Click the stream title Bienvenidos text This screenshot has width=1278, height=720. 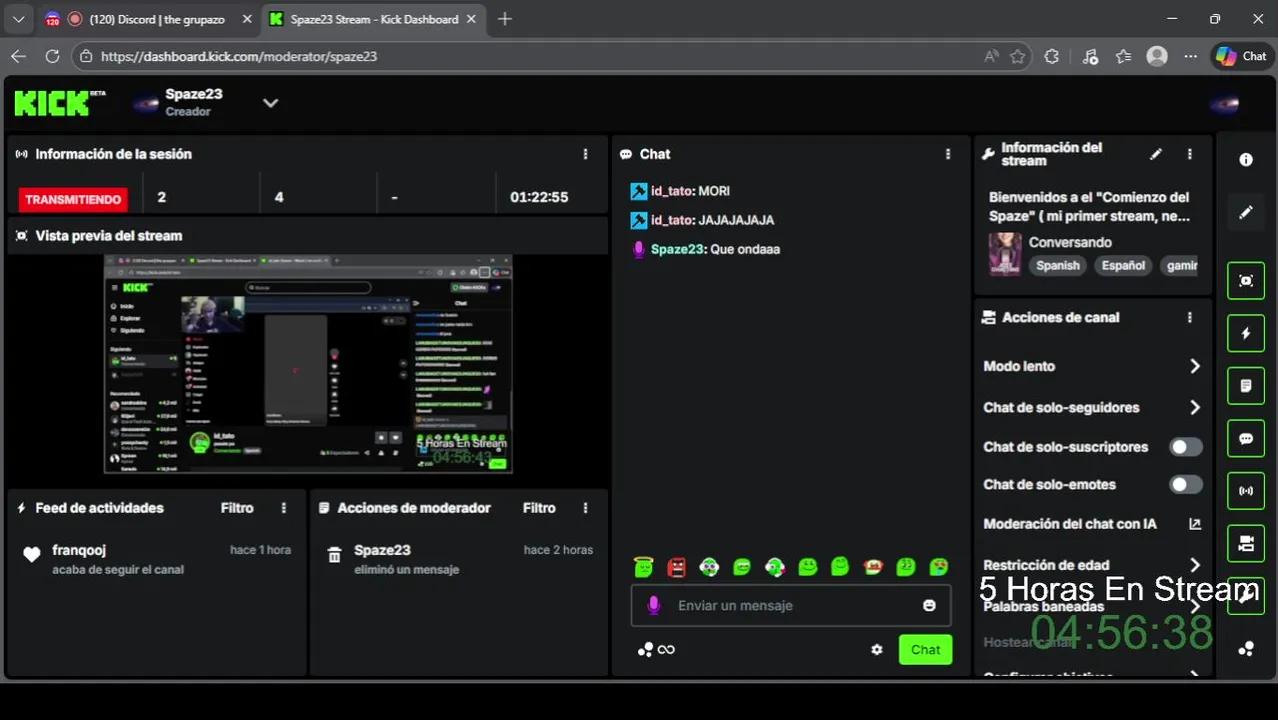(x=1090, y=206)
